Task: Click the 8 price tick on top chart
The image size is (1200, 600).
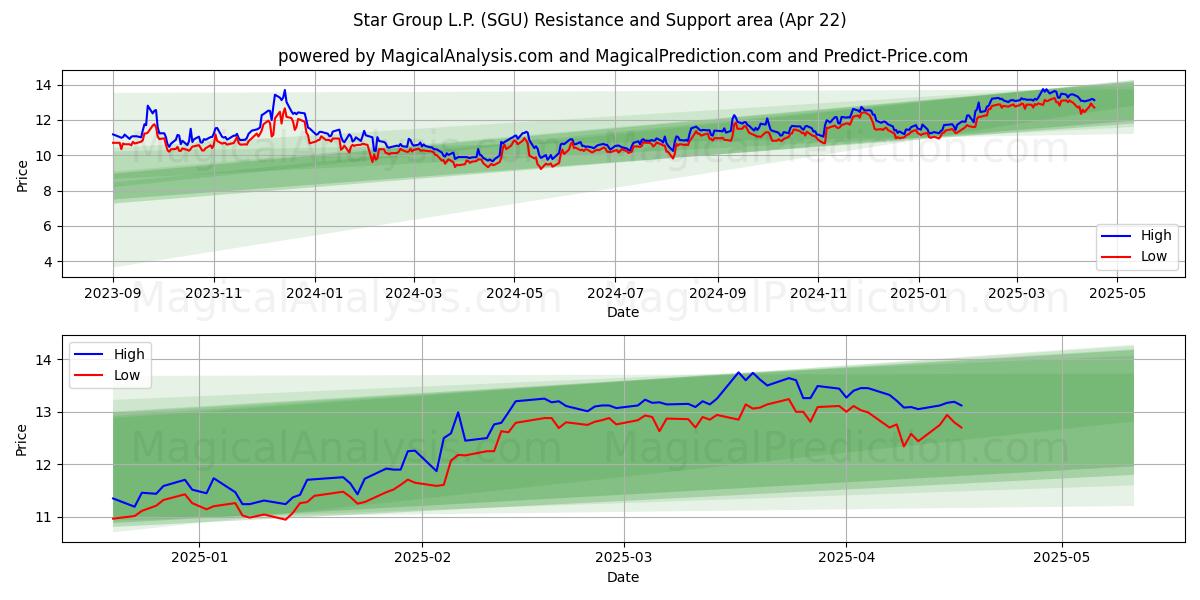Action: point(50,191)
